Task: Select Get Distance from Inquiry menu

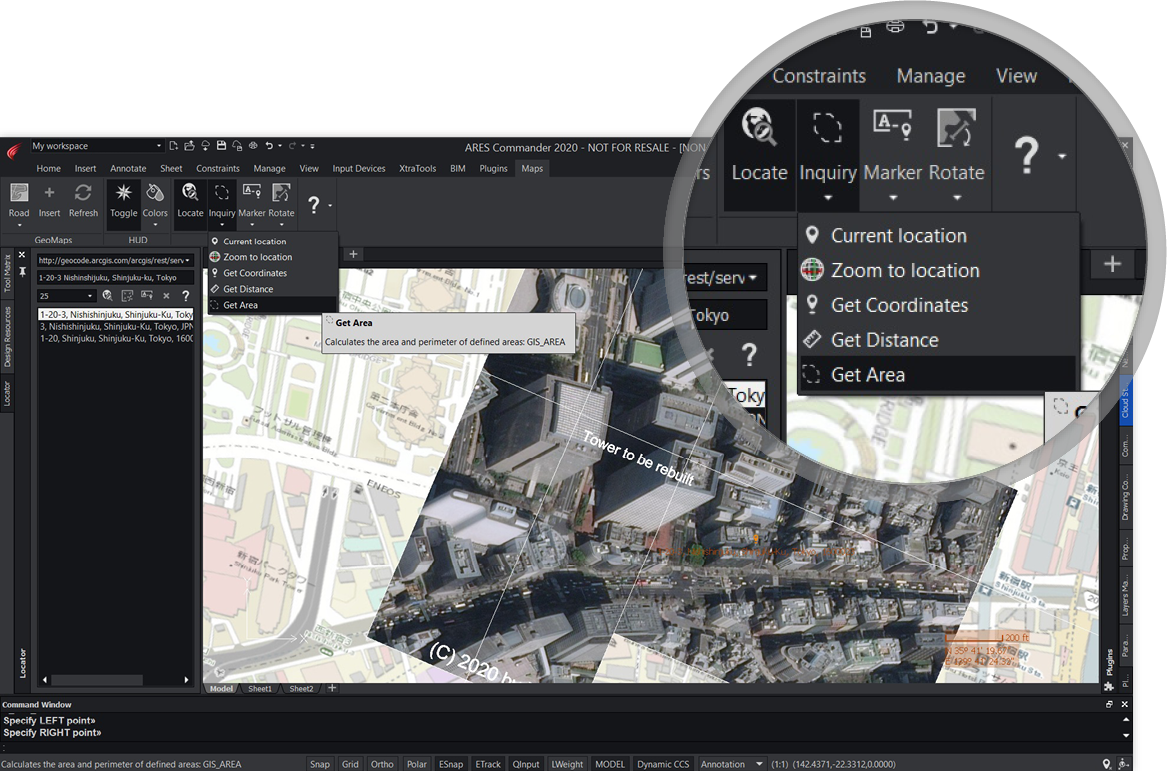Action: pyautogui.click(x=249, y=289)
